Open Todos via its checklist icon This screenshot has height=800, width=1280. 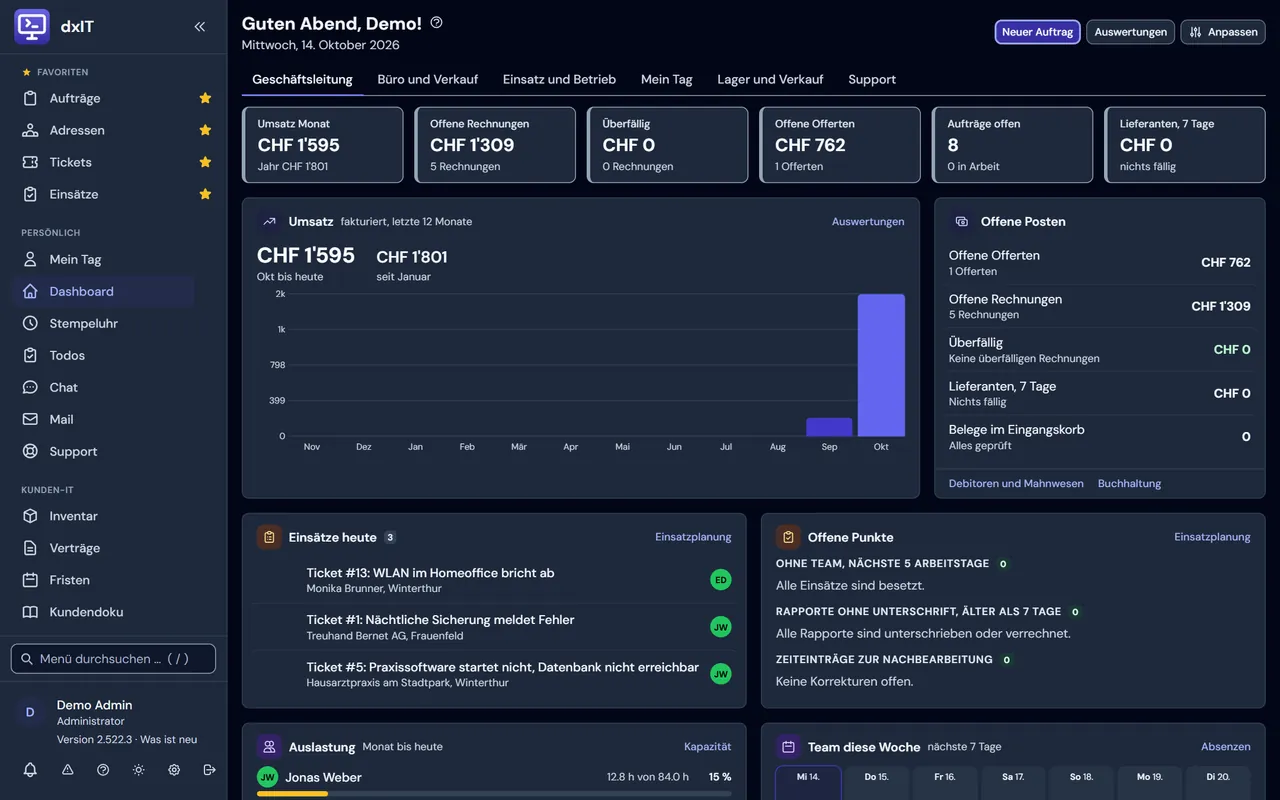(x=30, y=355)
